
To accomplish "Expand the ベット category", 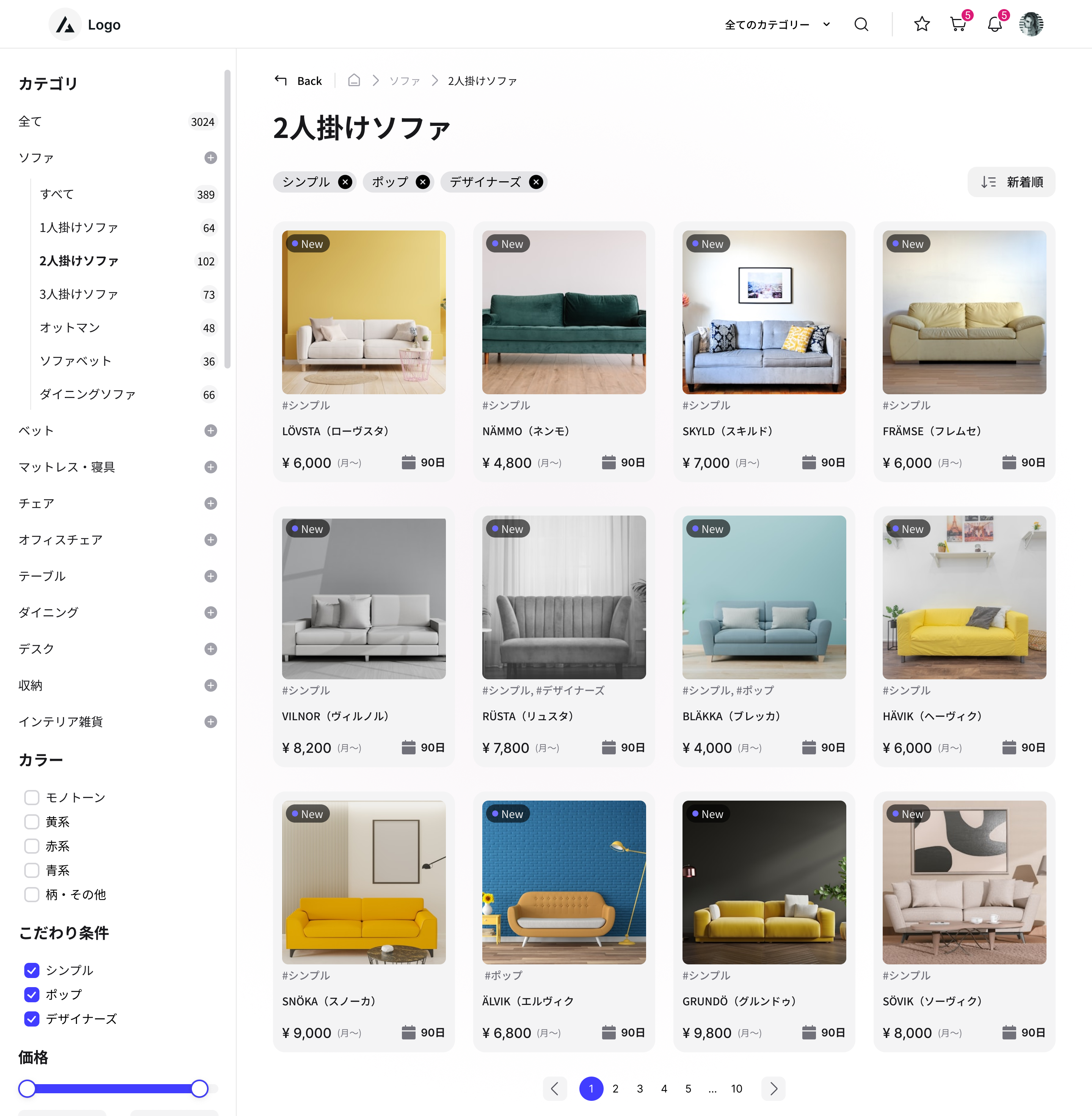I will (x=210, y=431).
